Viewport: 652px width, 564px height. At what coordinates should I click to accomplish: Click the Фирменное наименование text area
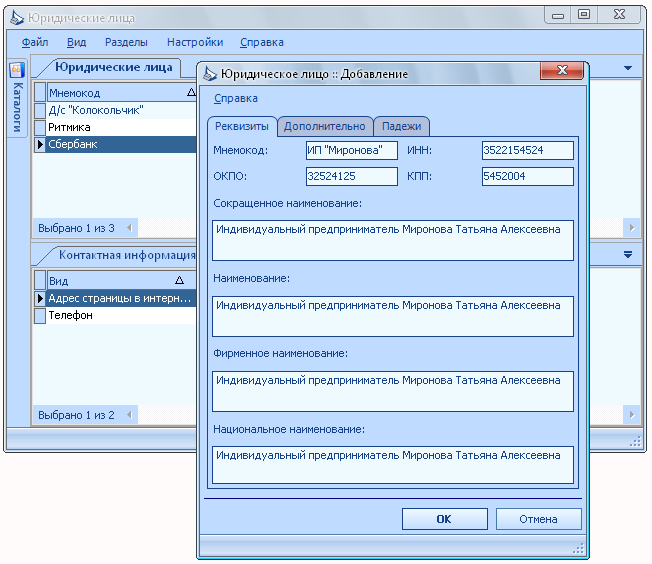click(x=393, y=391)
